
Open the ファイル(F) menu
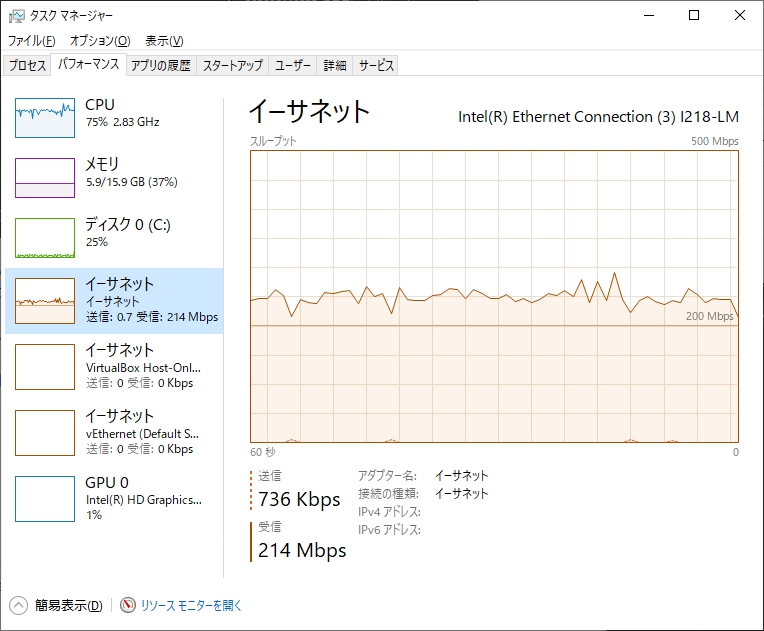[x=32, y=41]
